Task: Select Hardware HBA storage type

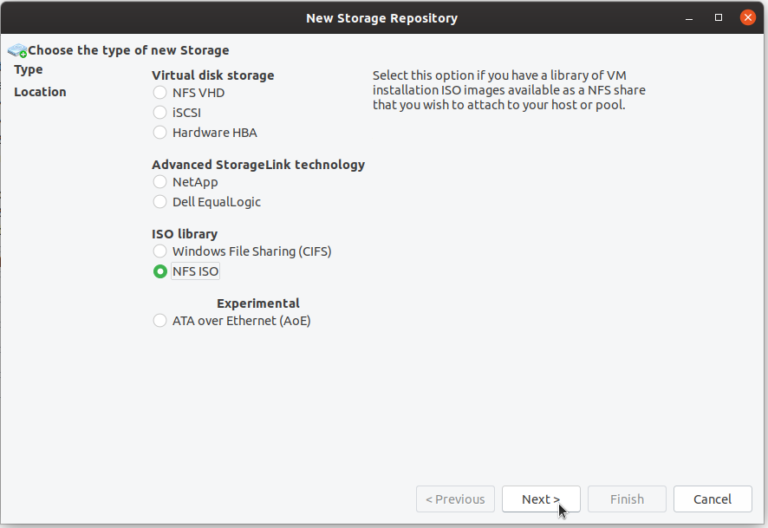Action: point(160,132)
